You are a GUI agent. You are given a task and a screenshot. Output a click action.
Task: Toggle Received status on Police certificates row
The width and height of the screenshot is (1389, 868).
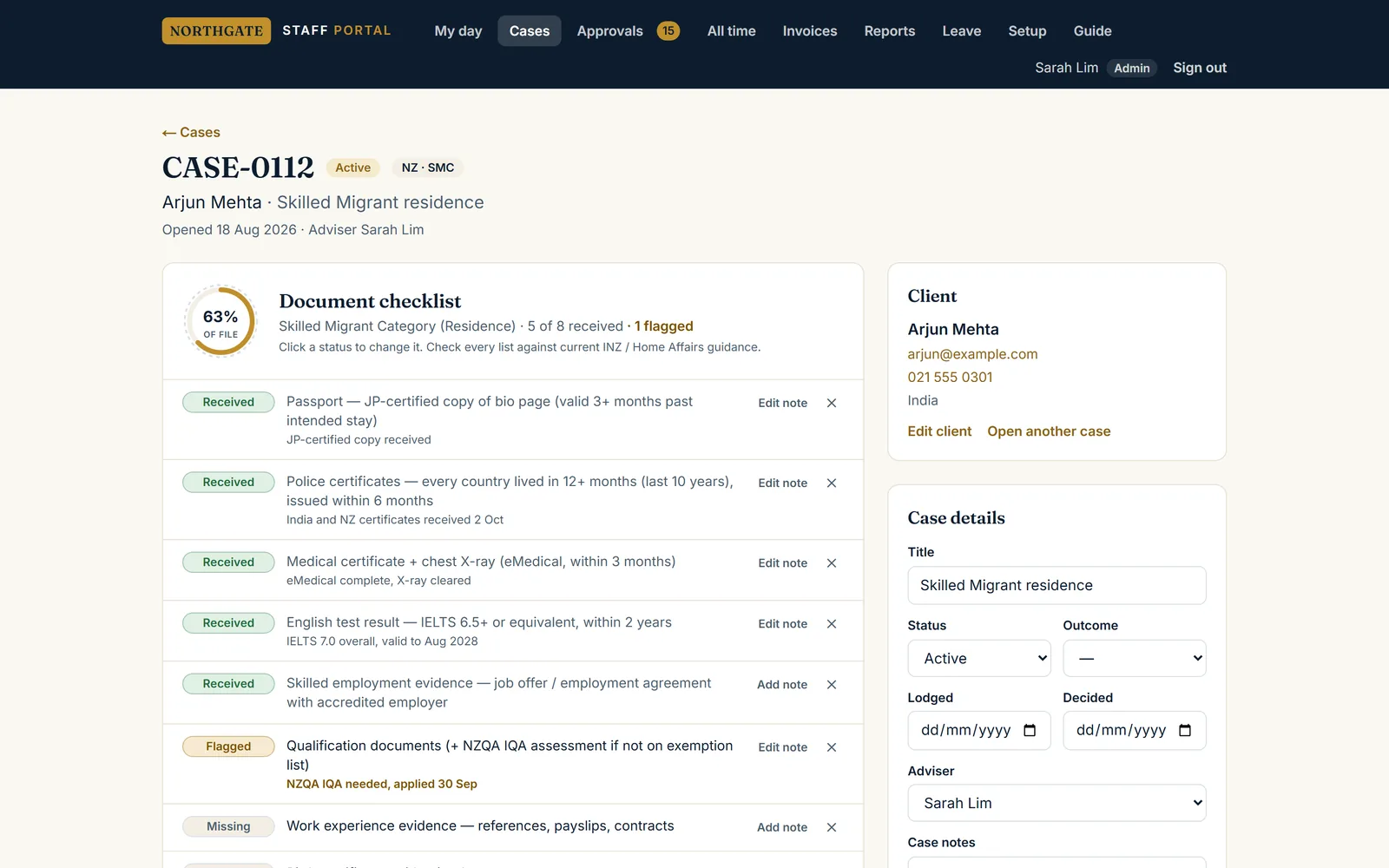[228, 482]
